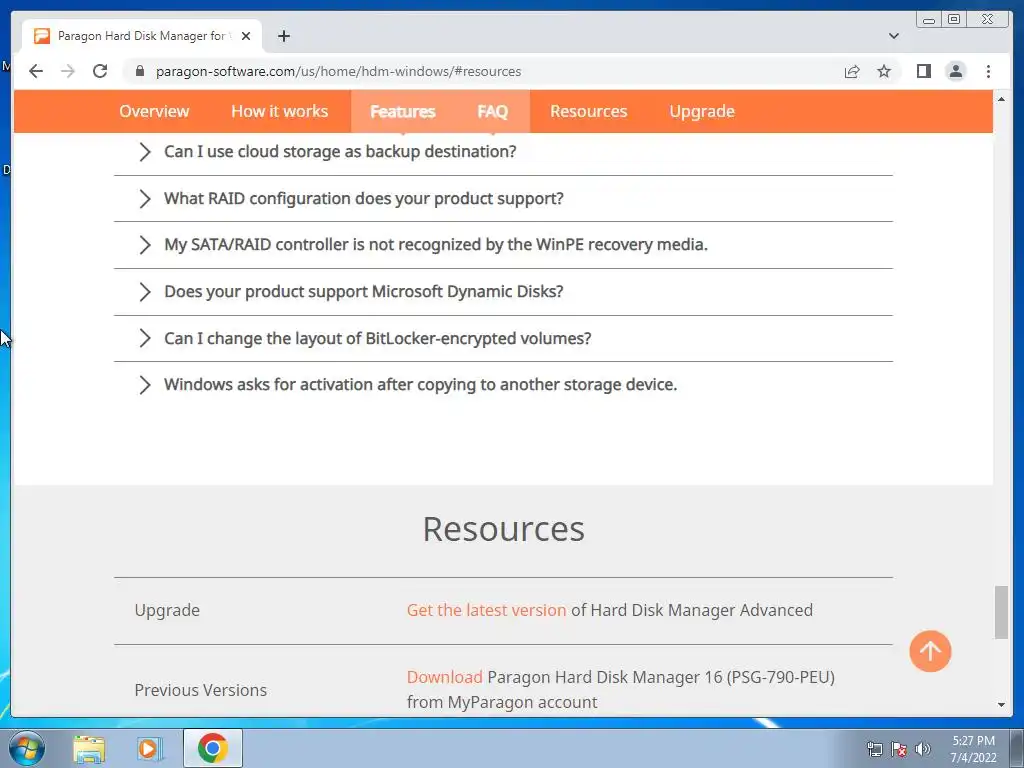Open the Chrome side panel
This screenshot has height=768, width=1024.
point(923,71)
